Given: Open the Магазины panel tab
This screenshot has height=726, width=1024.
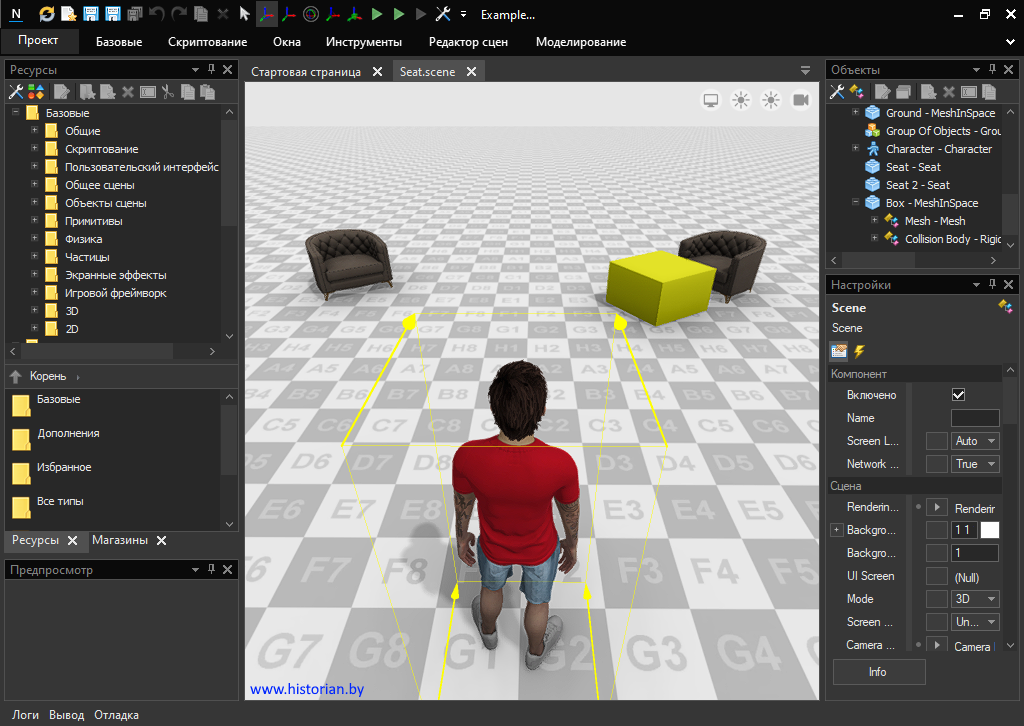Looking at the screenshot, I should (x=119, y=540).
